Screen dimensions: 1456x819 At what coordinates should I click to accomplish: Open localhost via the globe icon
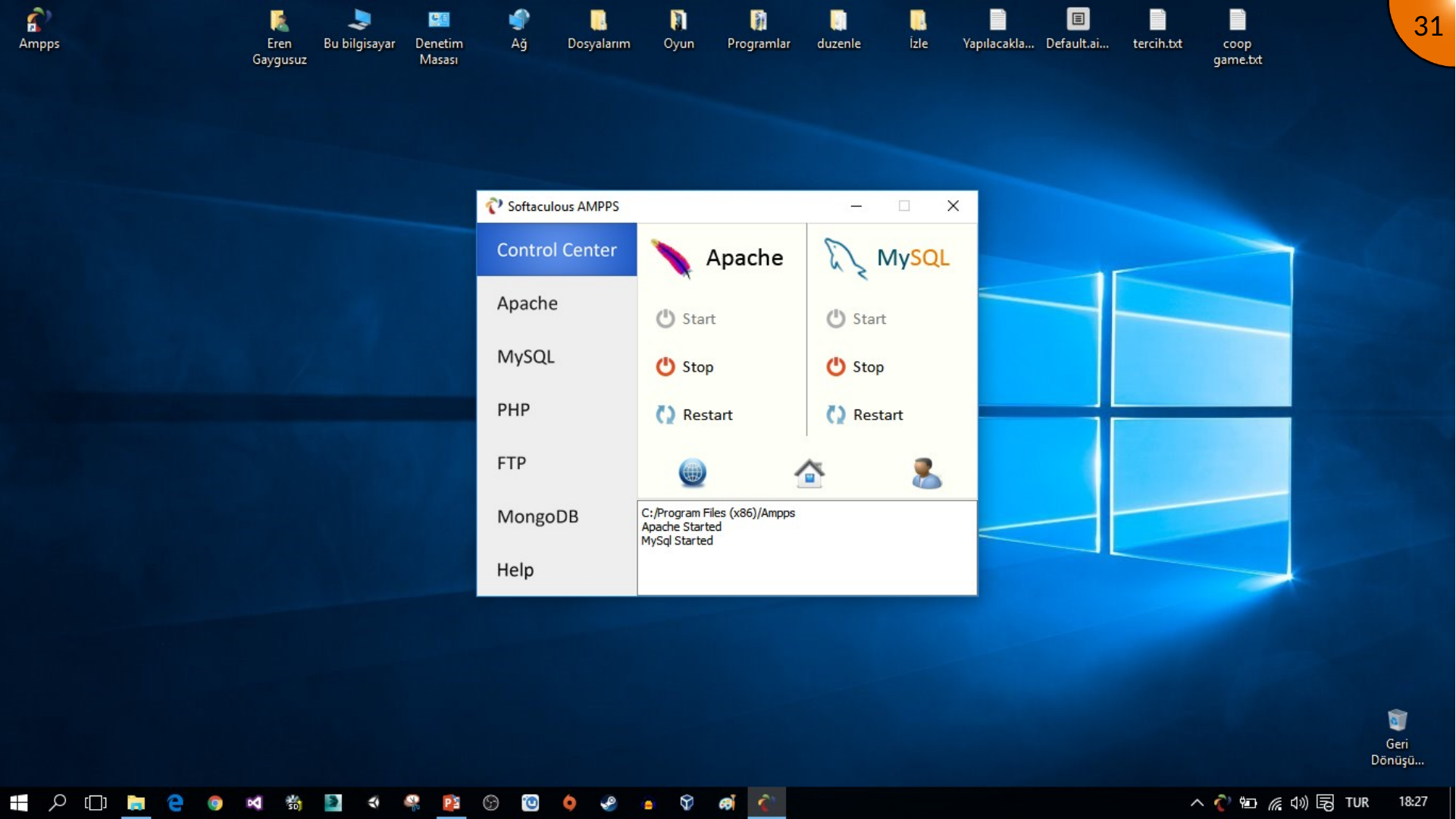(x=692, y=472)
